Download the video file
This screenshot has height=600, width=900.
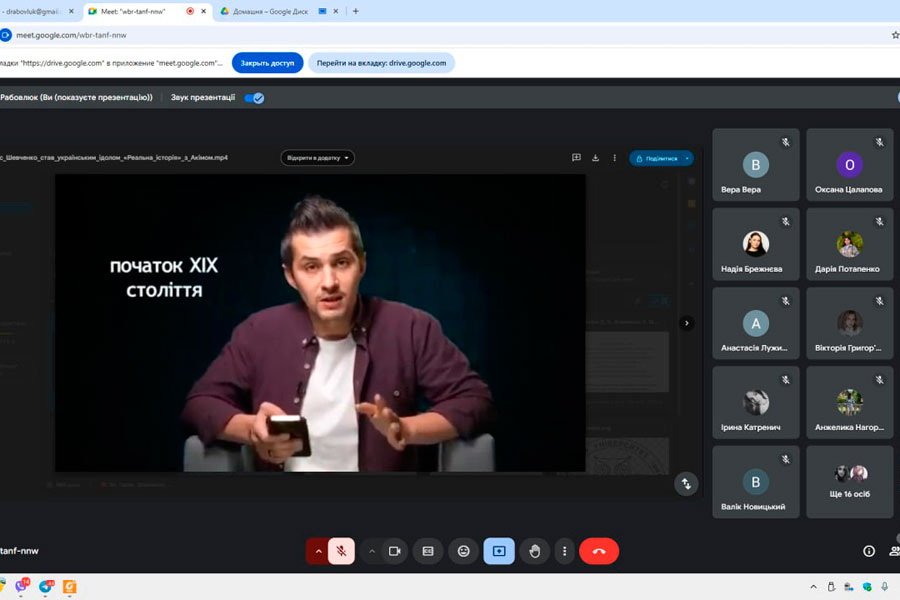pyautogui.click(x=595, y=158)
